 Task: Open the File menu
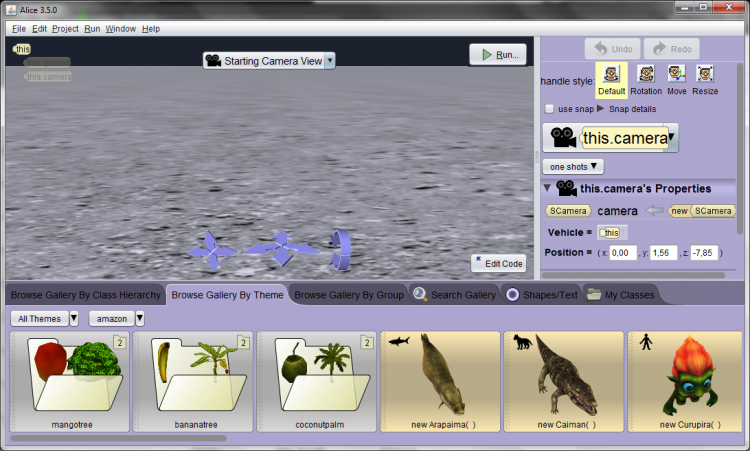(19, 29)
